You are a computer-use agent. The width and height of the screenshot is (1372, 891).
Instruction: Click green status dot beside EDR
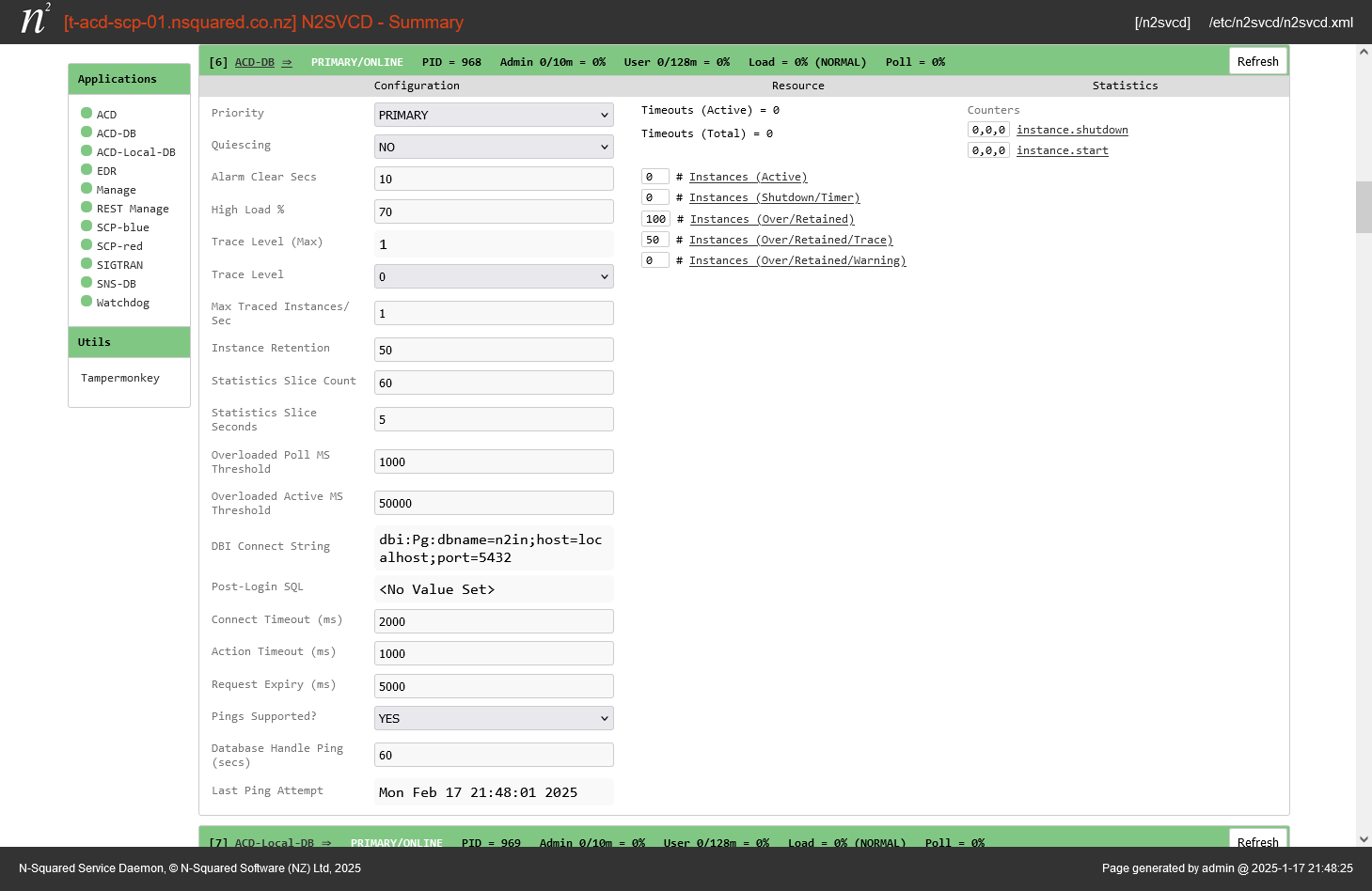(x=87, y=170)
